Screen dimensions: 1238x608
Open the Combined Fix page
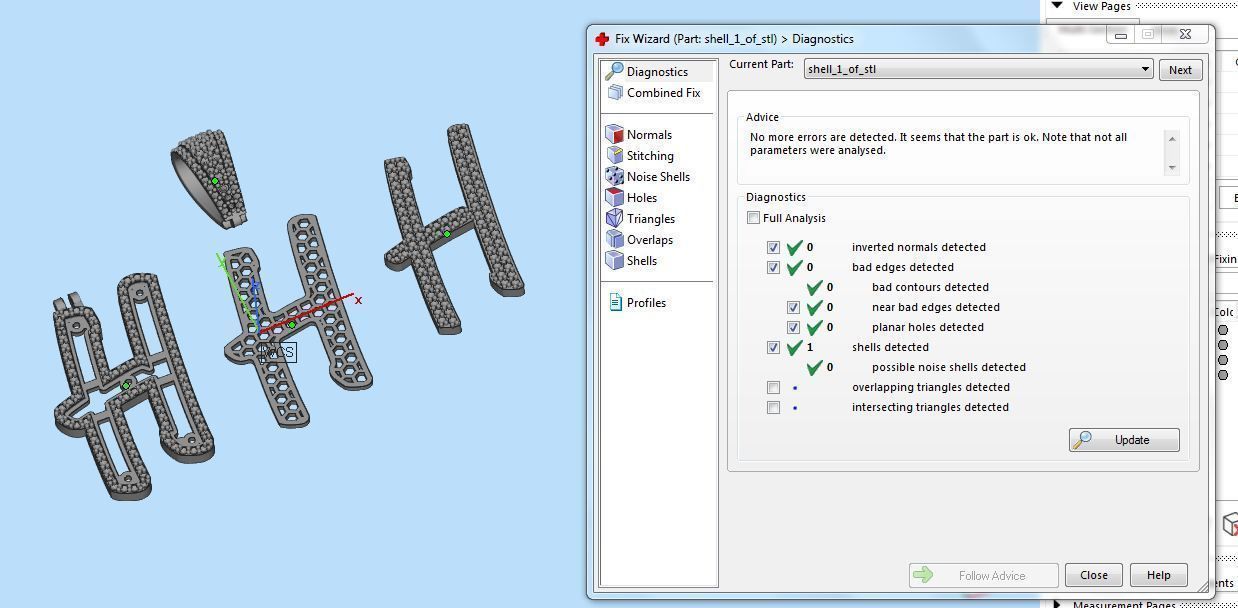[653, 93]
